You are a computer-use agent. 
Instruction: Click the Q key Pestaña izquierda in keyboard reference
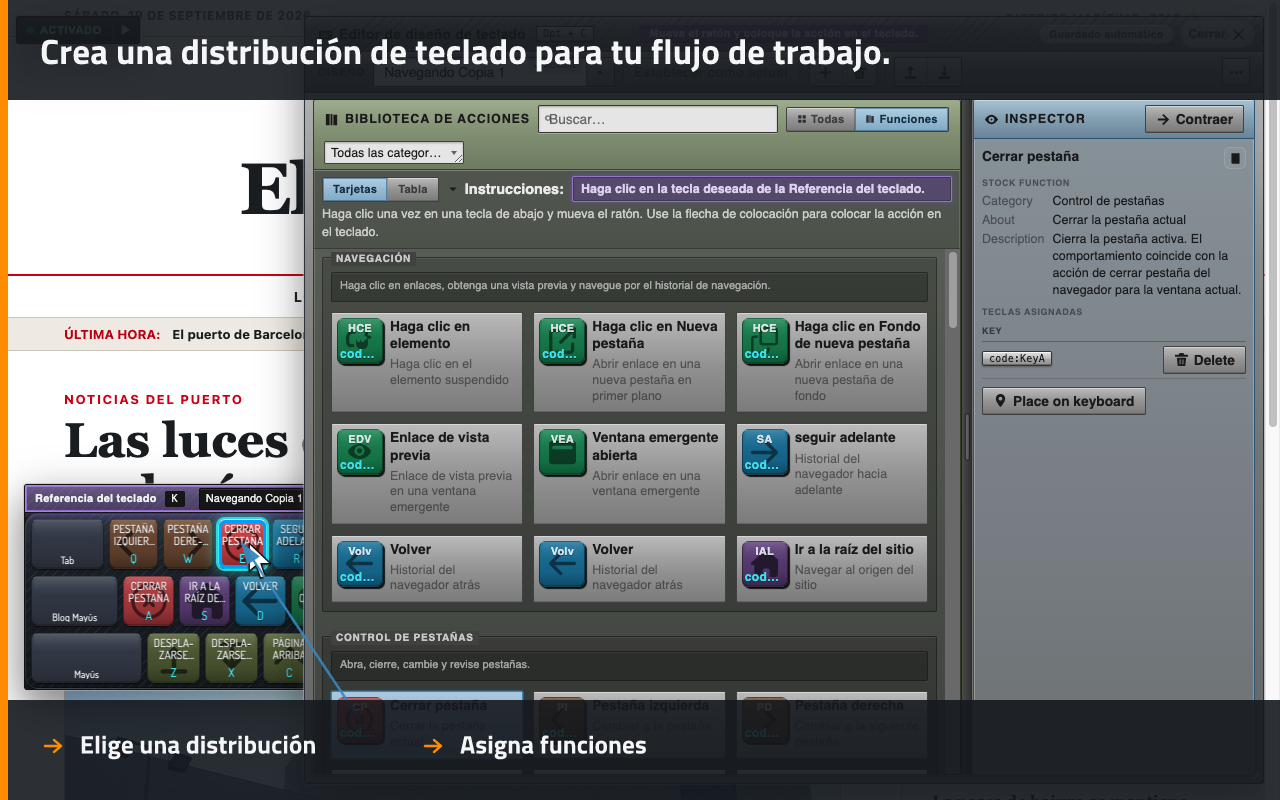tap(133, 543)
